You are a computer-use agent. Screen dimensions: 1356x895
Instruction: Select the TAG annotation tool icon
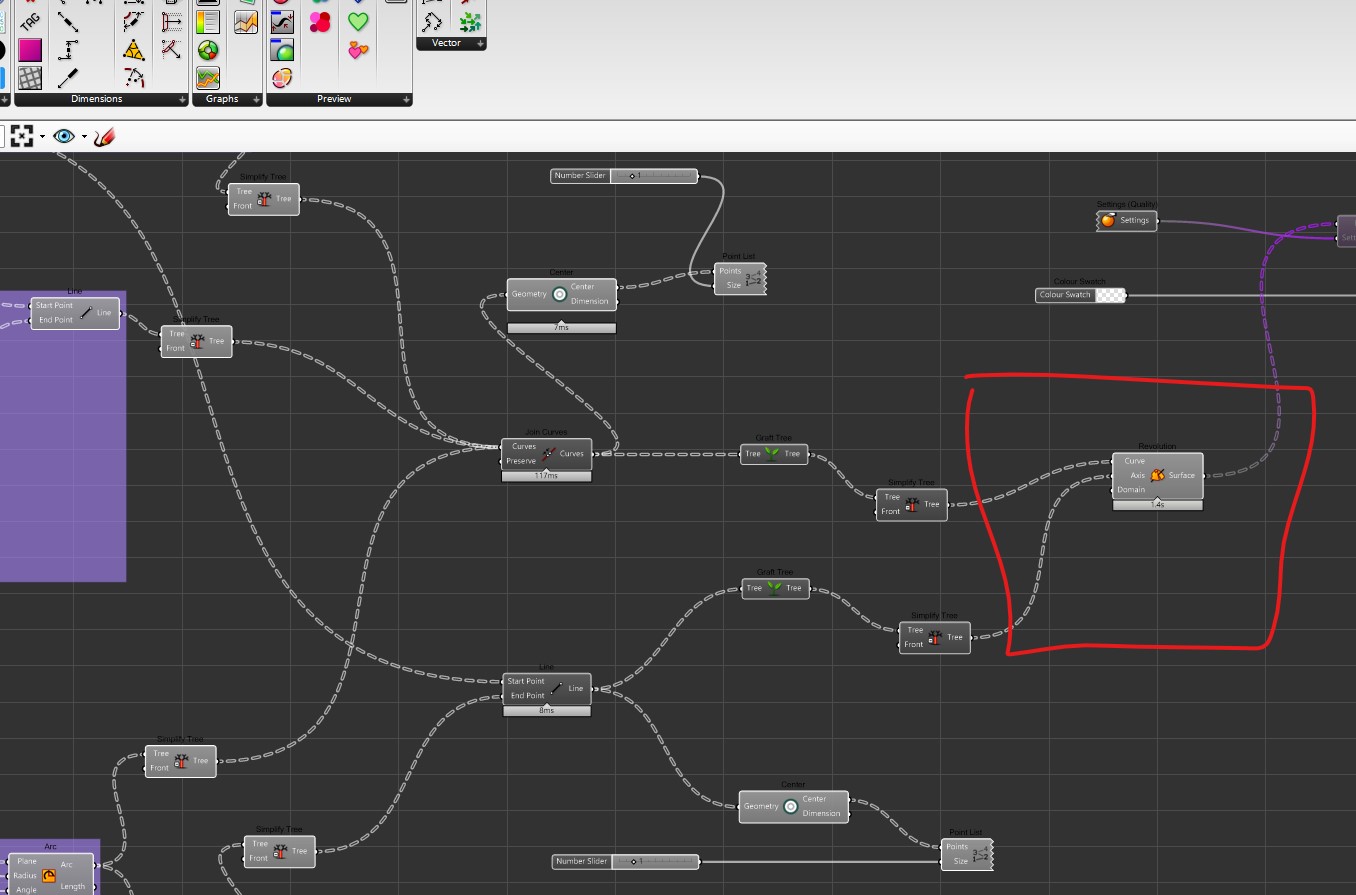(31, 22)
